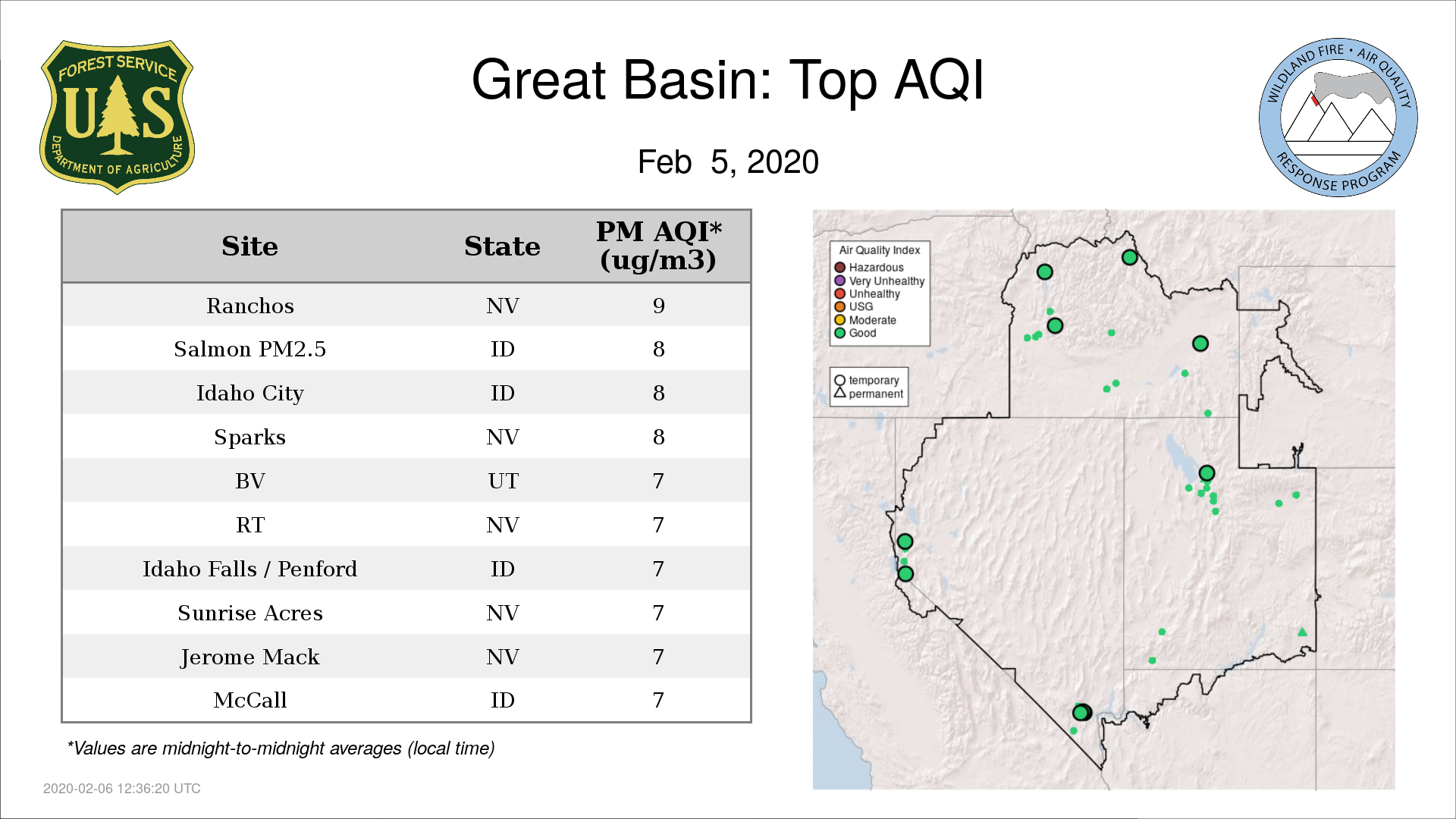Click the US Forest Service shield logo
Screen dimensions: 1456x819
(118, 118)
